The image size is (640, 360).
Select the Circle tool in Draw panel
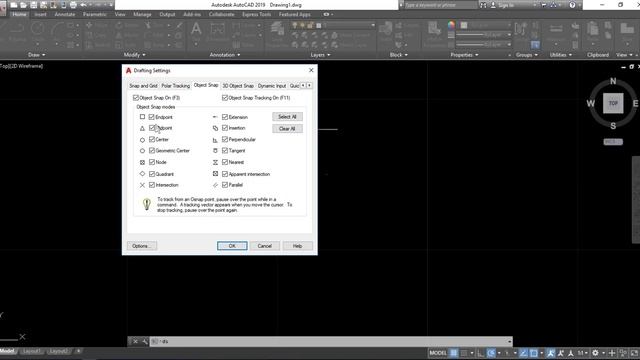click(x=38, y=28)
